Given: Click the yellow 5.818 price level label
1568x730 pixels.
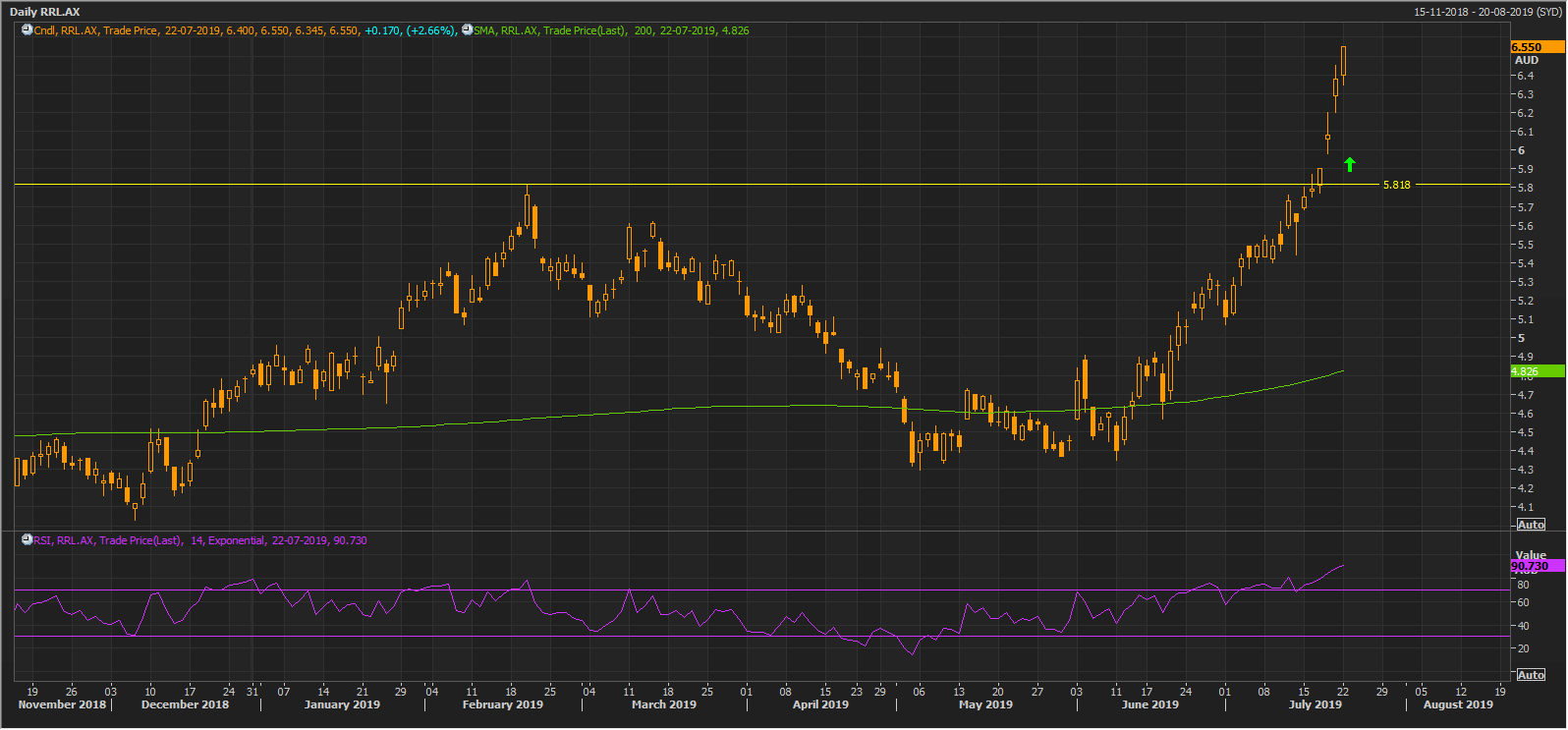Looking at the screenshot, I should (1396, 185).
